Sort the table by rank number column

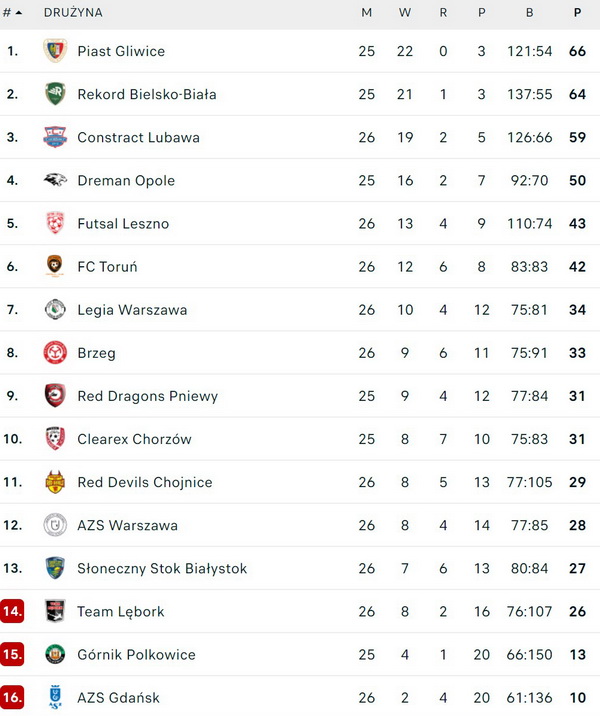click(x=12, y=13)
